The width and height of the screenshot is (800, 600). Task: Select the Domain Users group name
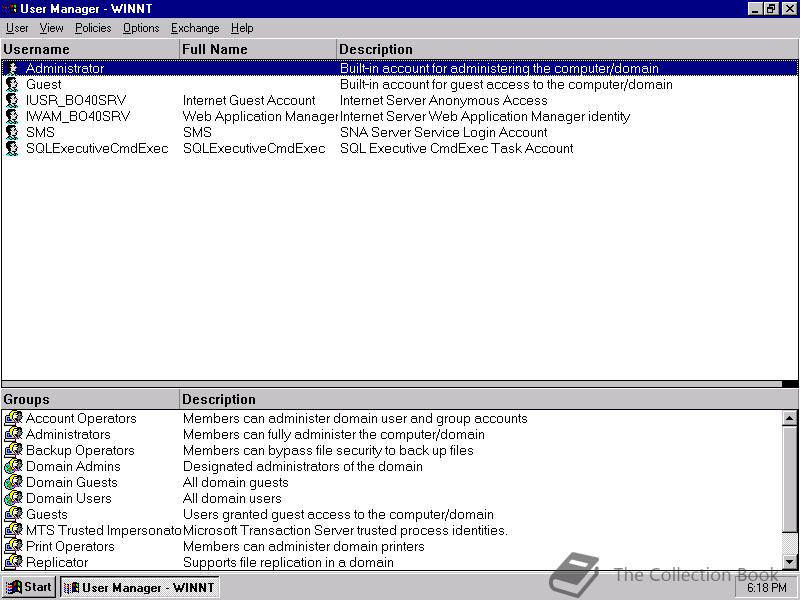click(x=68, y=498)
